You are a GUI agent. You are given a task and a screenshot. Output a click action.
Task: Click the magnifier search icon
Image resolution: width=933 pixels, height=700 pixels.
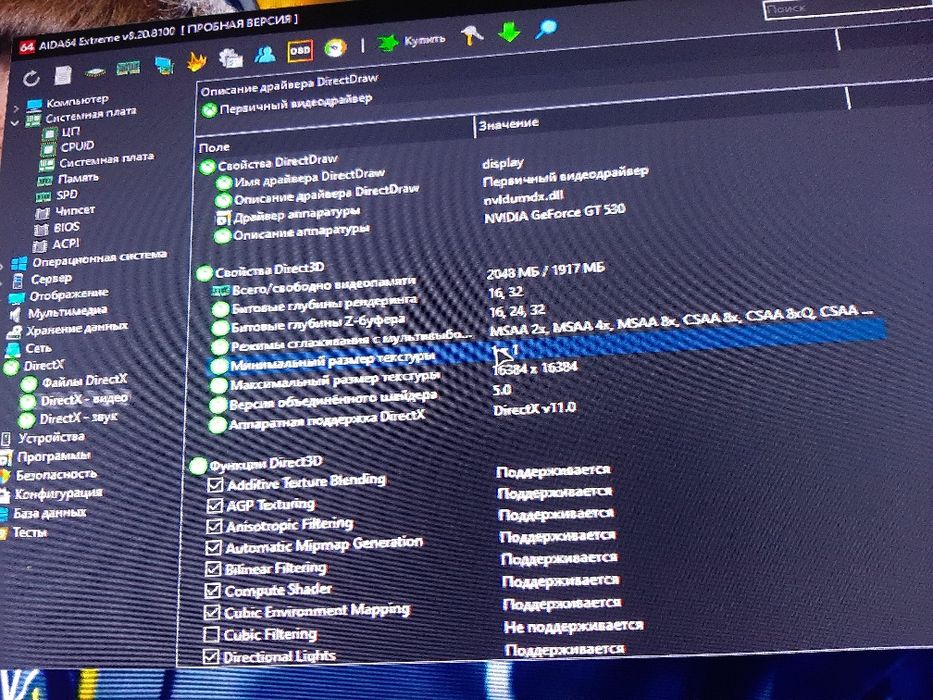pos(546,29)
